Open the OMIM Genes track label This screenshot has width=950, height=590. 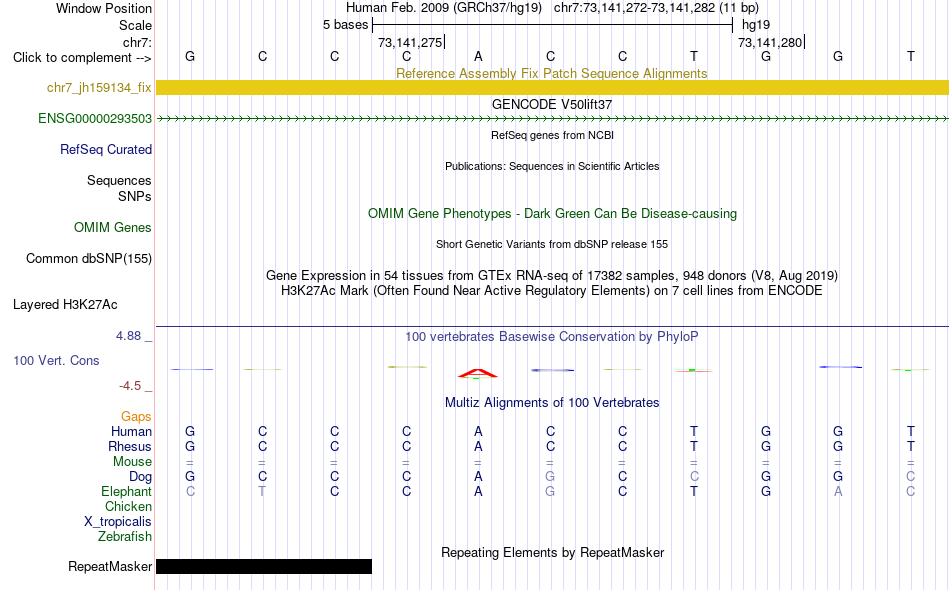click(x=113, y=227)
